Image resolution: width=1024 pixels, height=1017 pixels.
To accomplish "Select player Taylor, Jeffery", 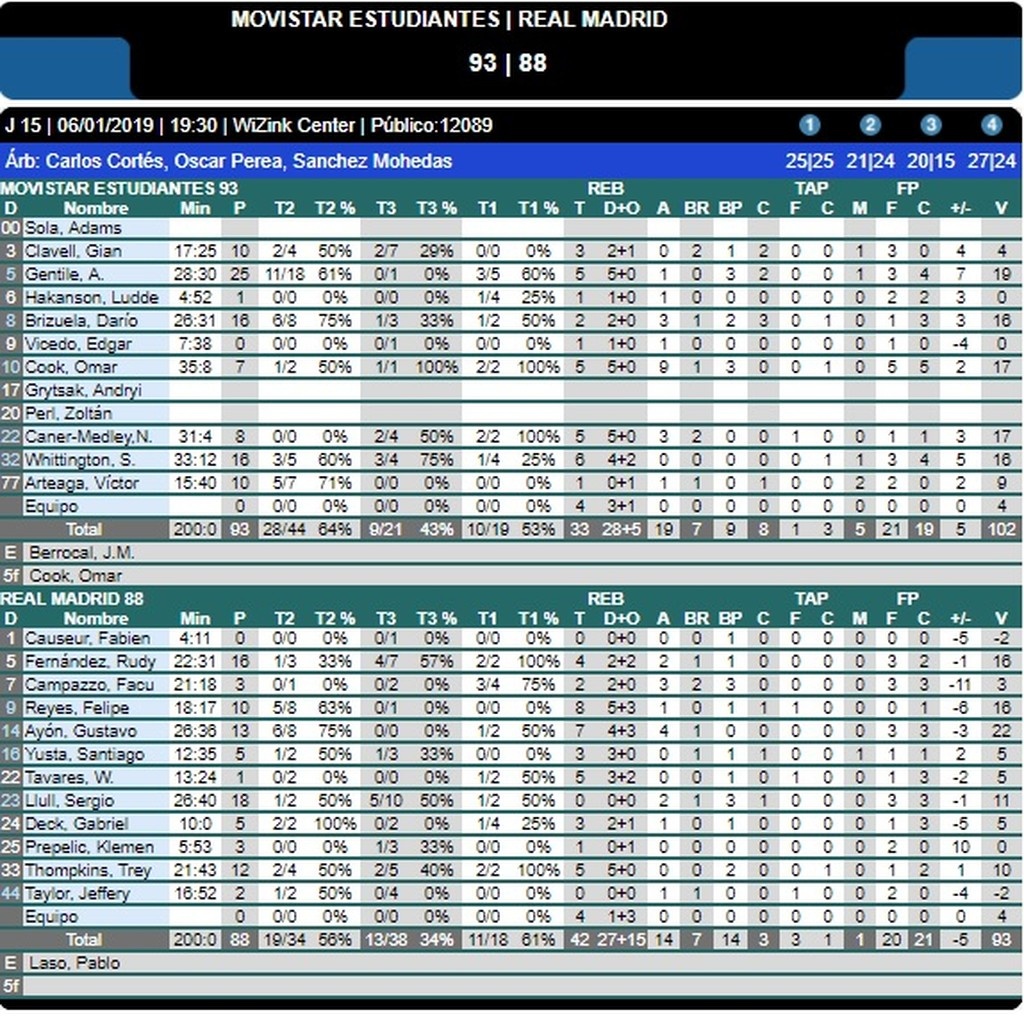I will point(77,894).
